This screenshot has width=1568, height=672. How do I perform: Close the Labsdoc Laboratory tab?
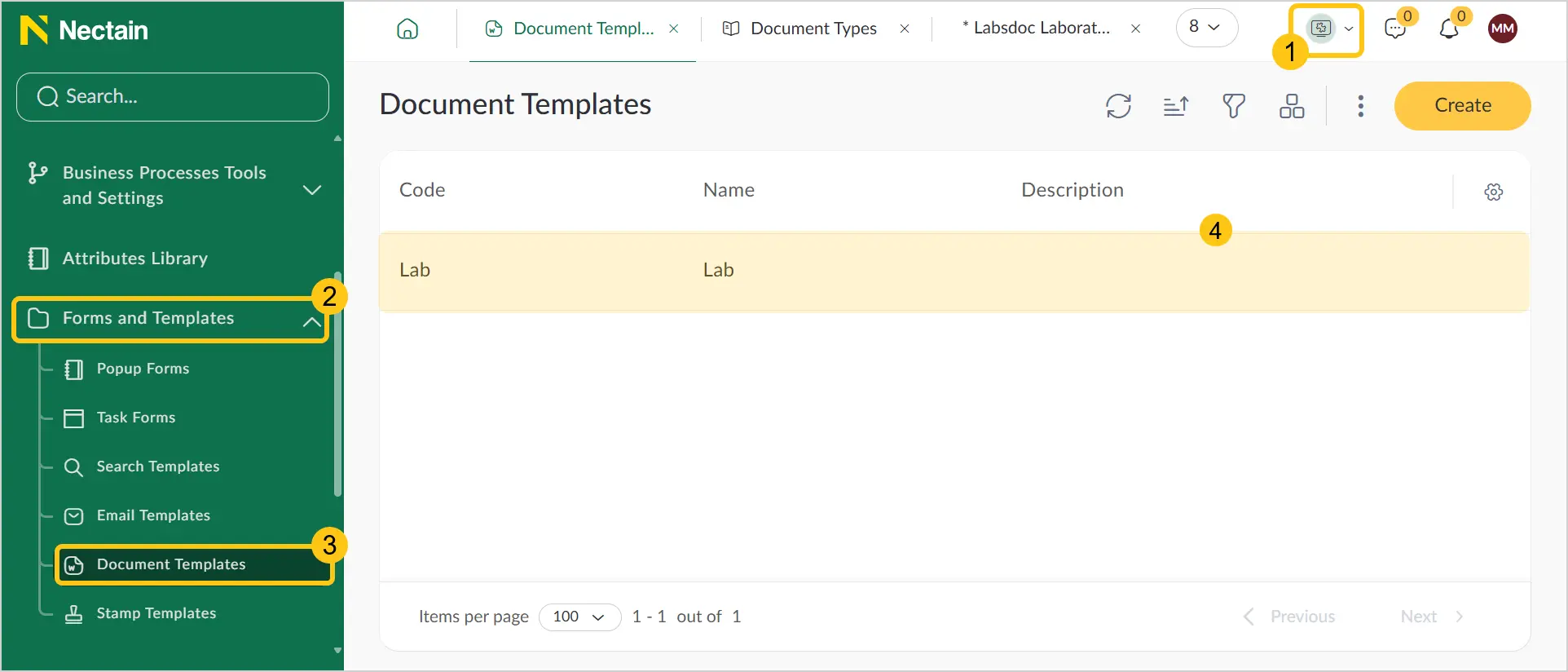tap(1135, 29)
